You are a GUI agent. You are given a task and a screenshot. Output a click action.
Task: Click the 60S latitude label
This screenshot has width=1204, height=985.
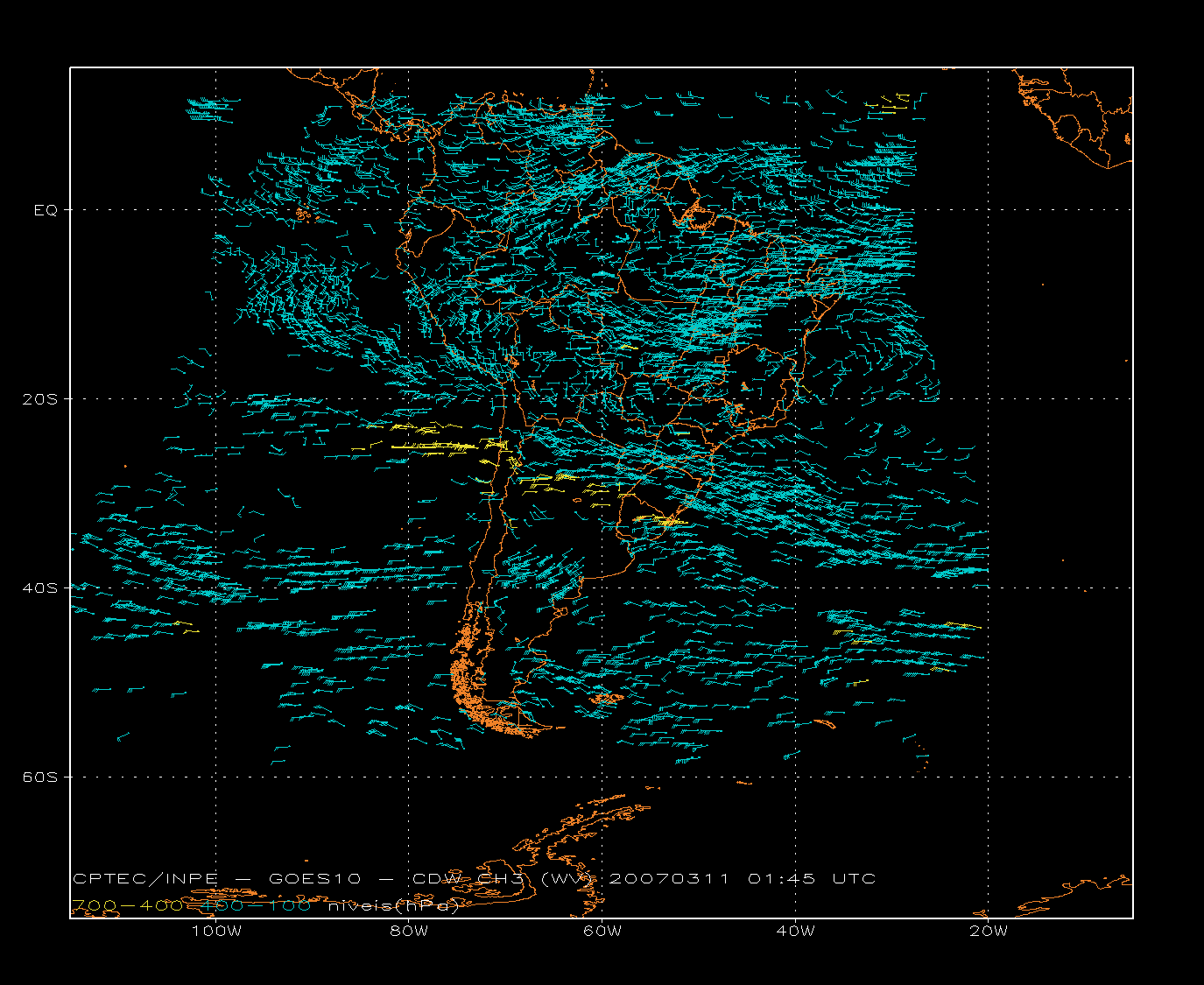coord(39,777)
